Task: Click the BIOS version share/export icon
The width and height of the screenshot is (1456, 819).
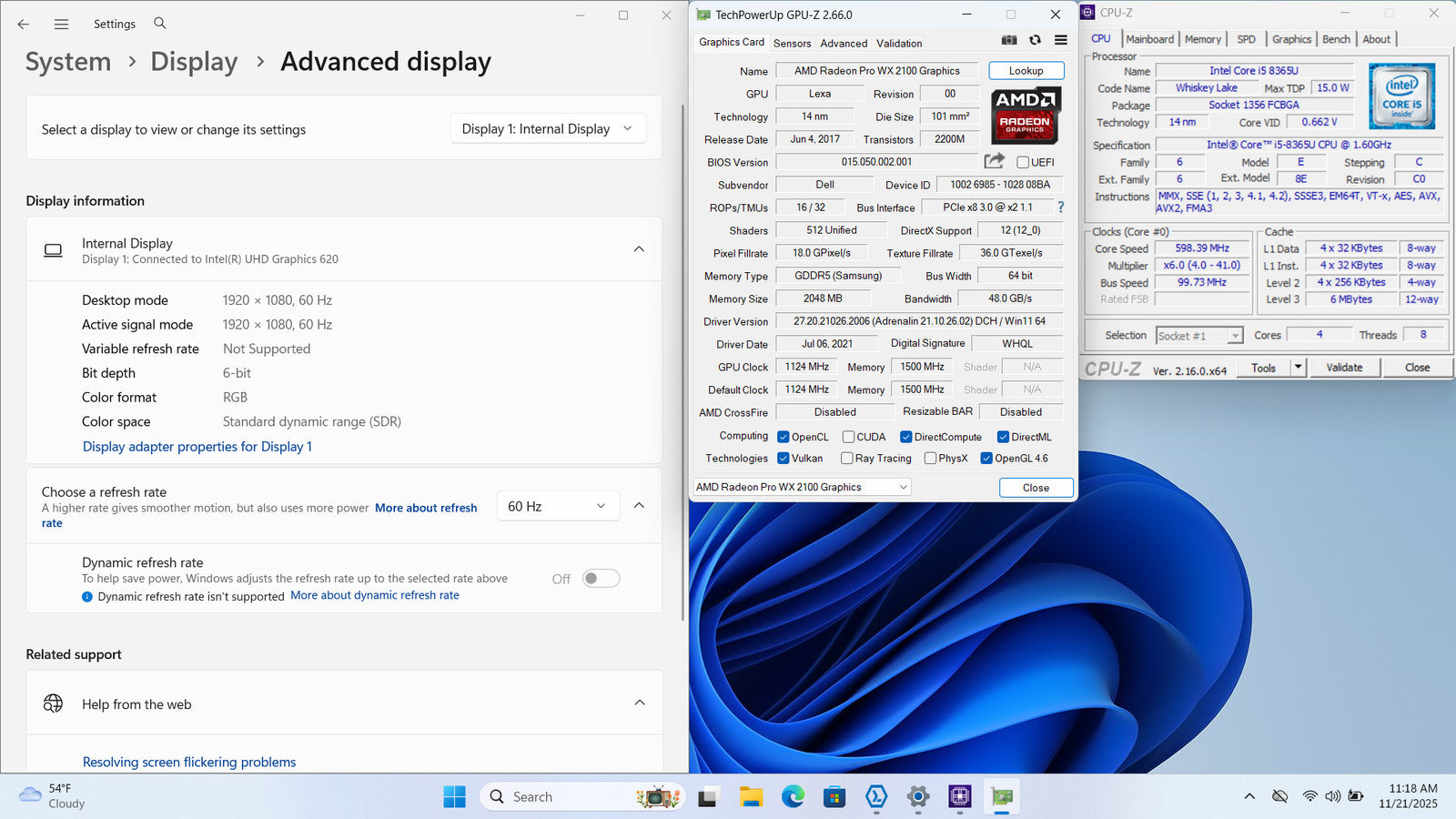Action: pyautogui.click(x=994, y=161)
